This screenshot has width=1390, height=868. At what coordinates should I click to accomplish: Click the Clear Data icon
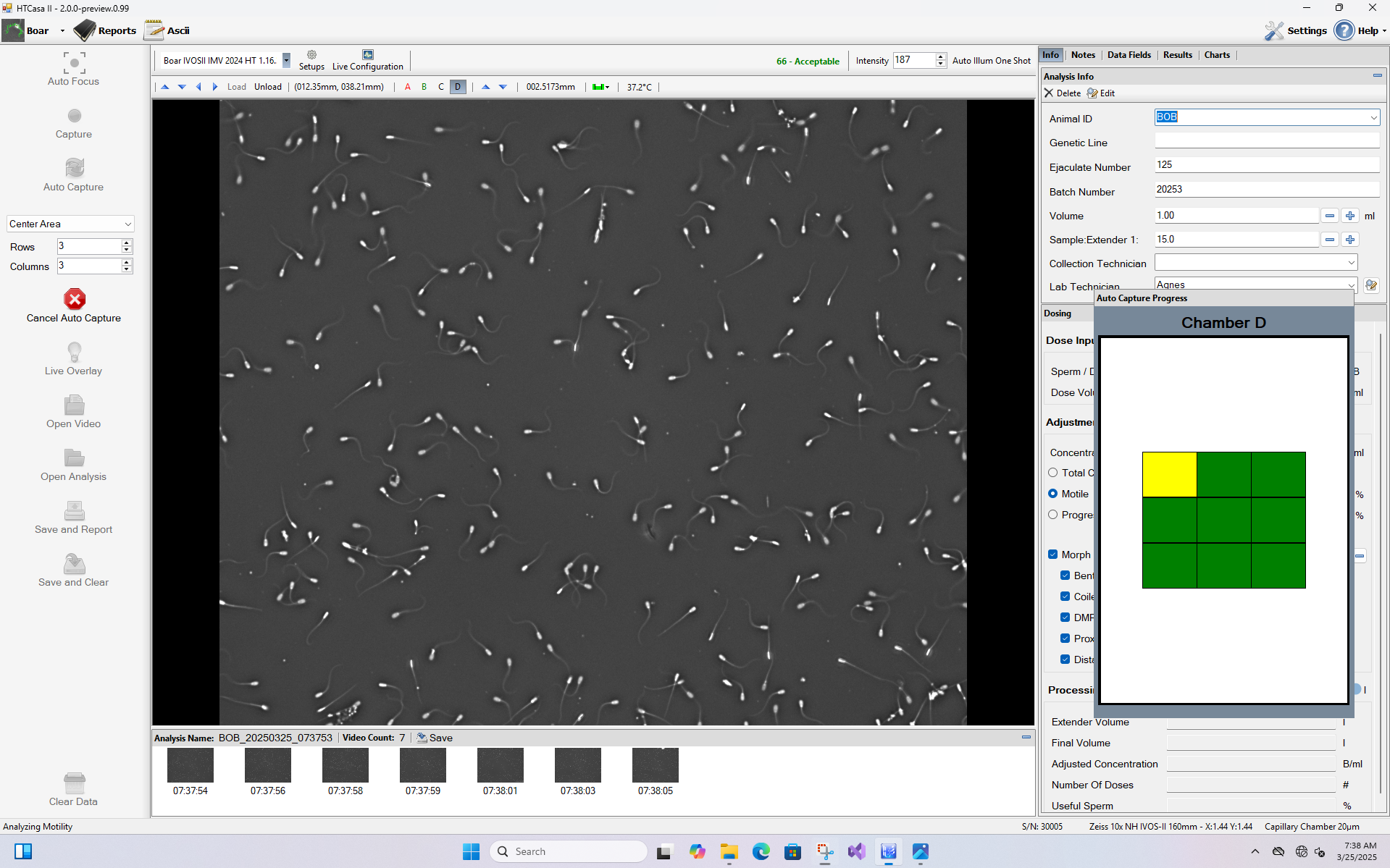tap(74, 783)
